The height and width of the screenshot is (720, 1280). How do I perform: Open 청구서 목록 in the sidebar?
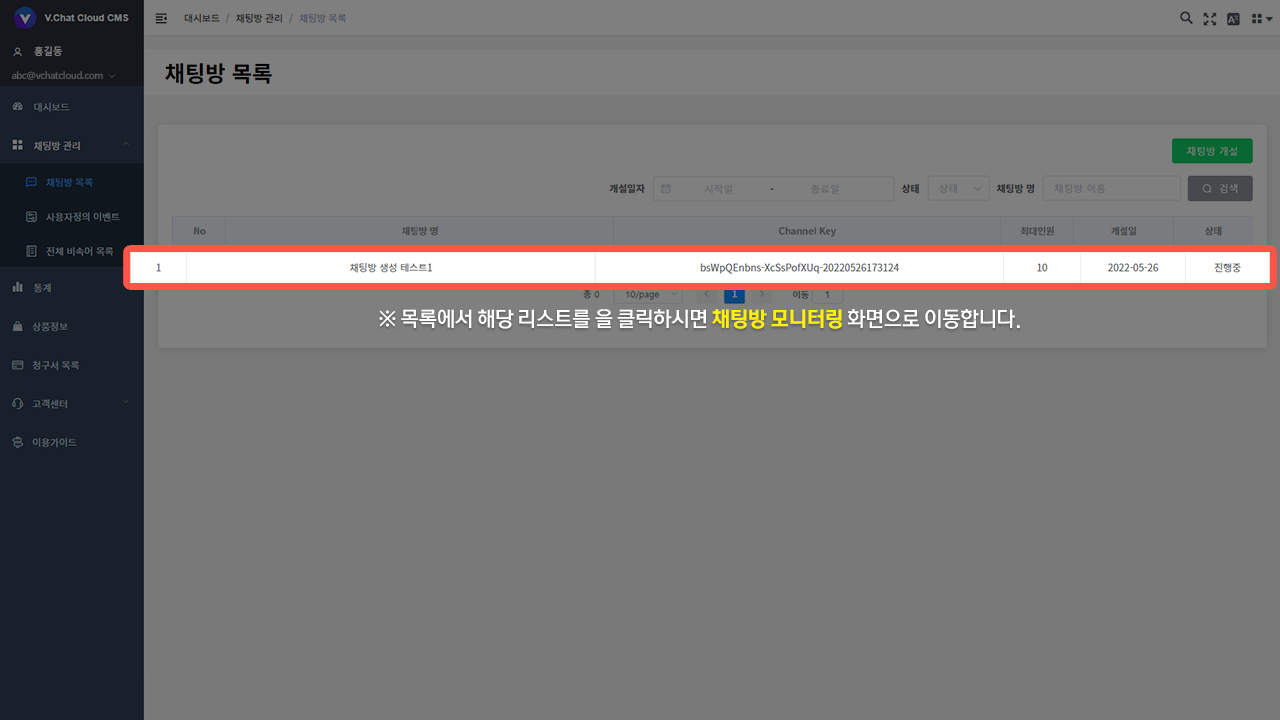coord(72,365)
